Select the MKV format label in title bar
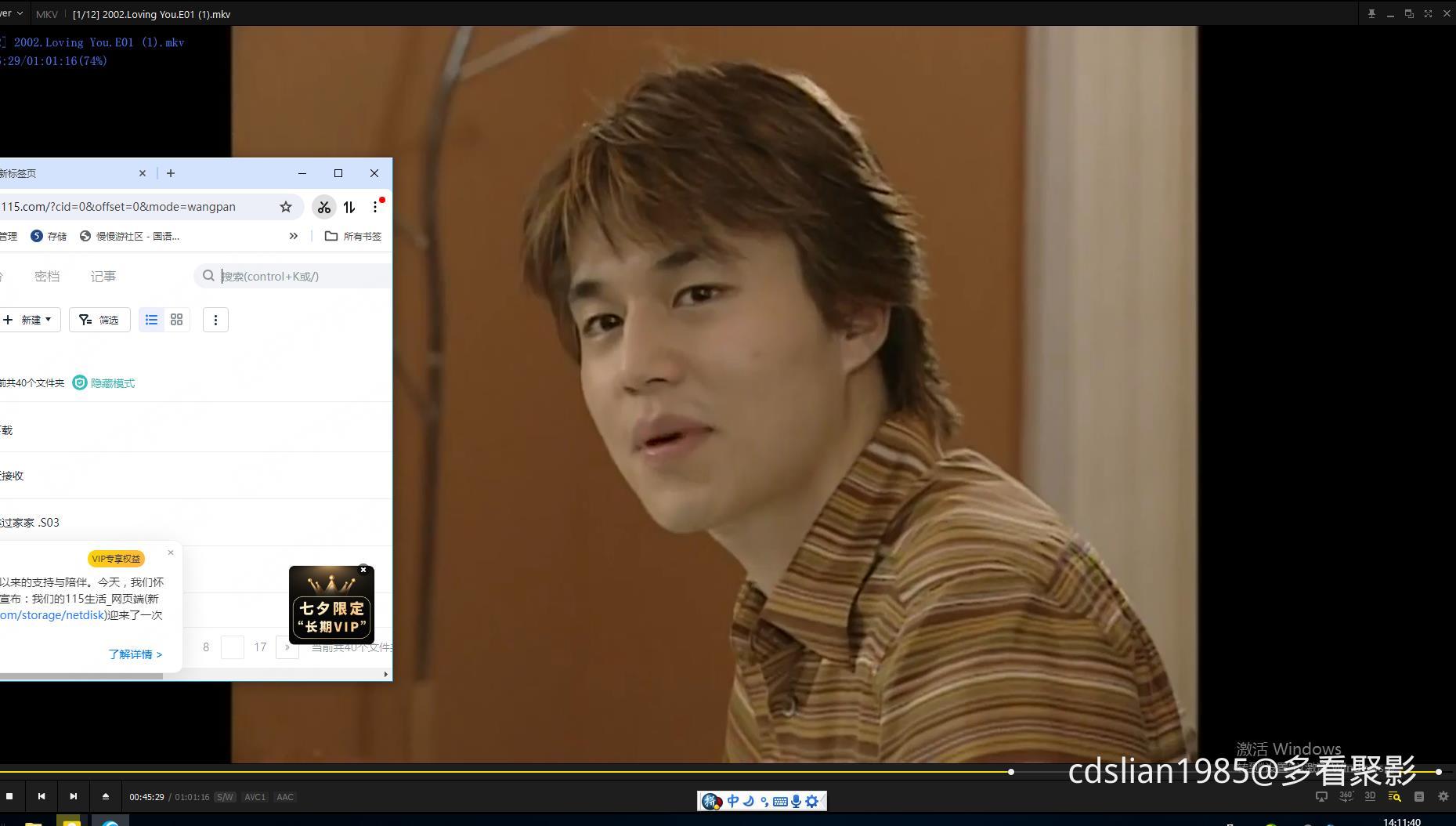1456x826 pixels. [47, 14]
